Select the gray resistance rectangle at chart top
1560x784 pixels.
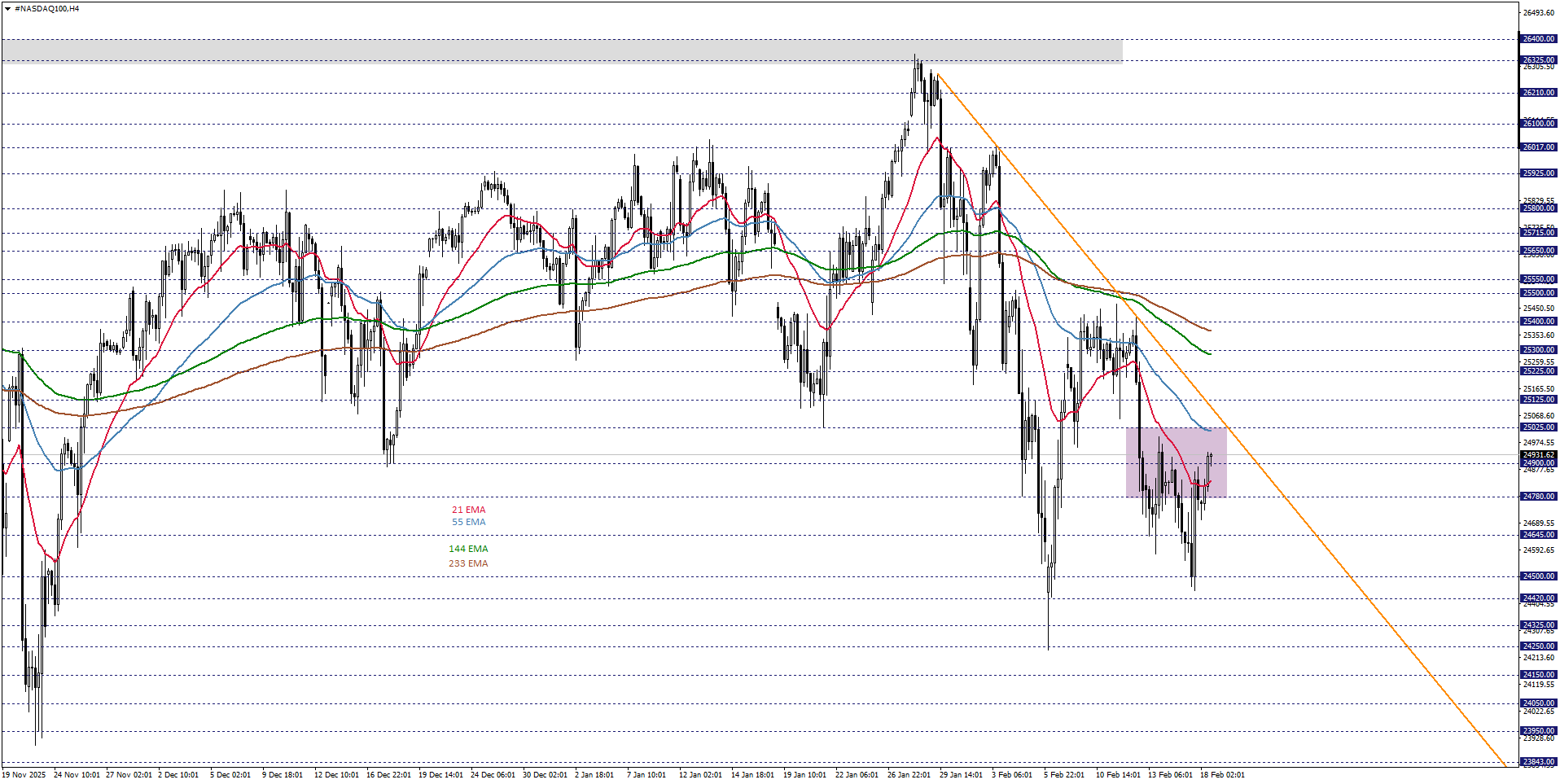pyautogui.click(x=570, y=49)
